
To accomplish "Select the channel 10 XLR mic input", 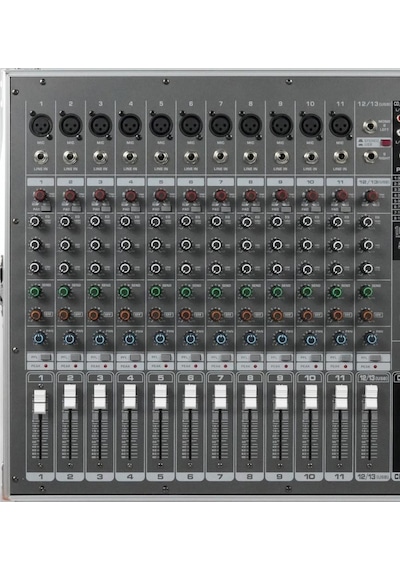I will (311, 125).
